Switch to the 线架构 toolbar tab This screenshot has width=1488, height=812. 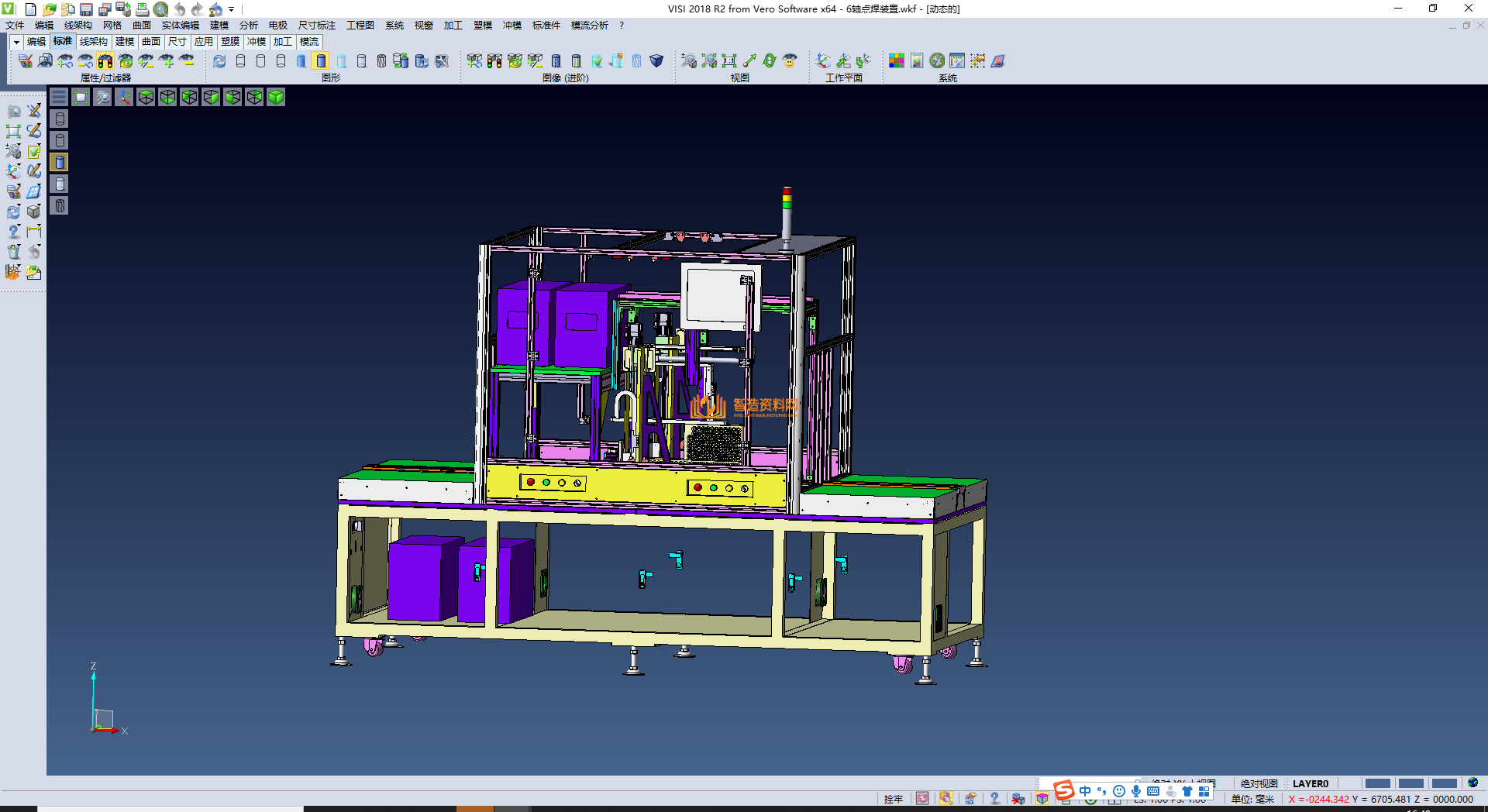(x=93, y=42)
